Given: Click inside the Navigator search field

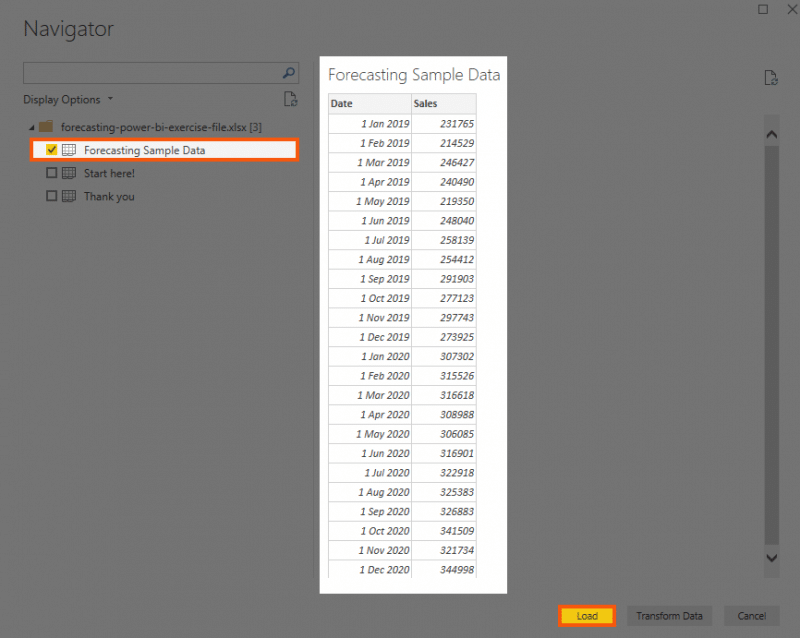Looking at the screenshot, I should pos(150,72).
